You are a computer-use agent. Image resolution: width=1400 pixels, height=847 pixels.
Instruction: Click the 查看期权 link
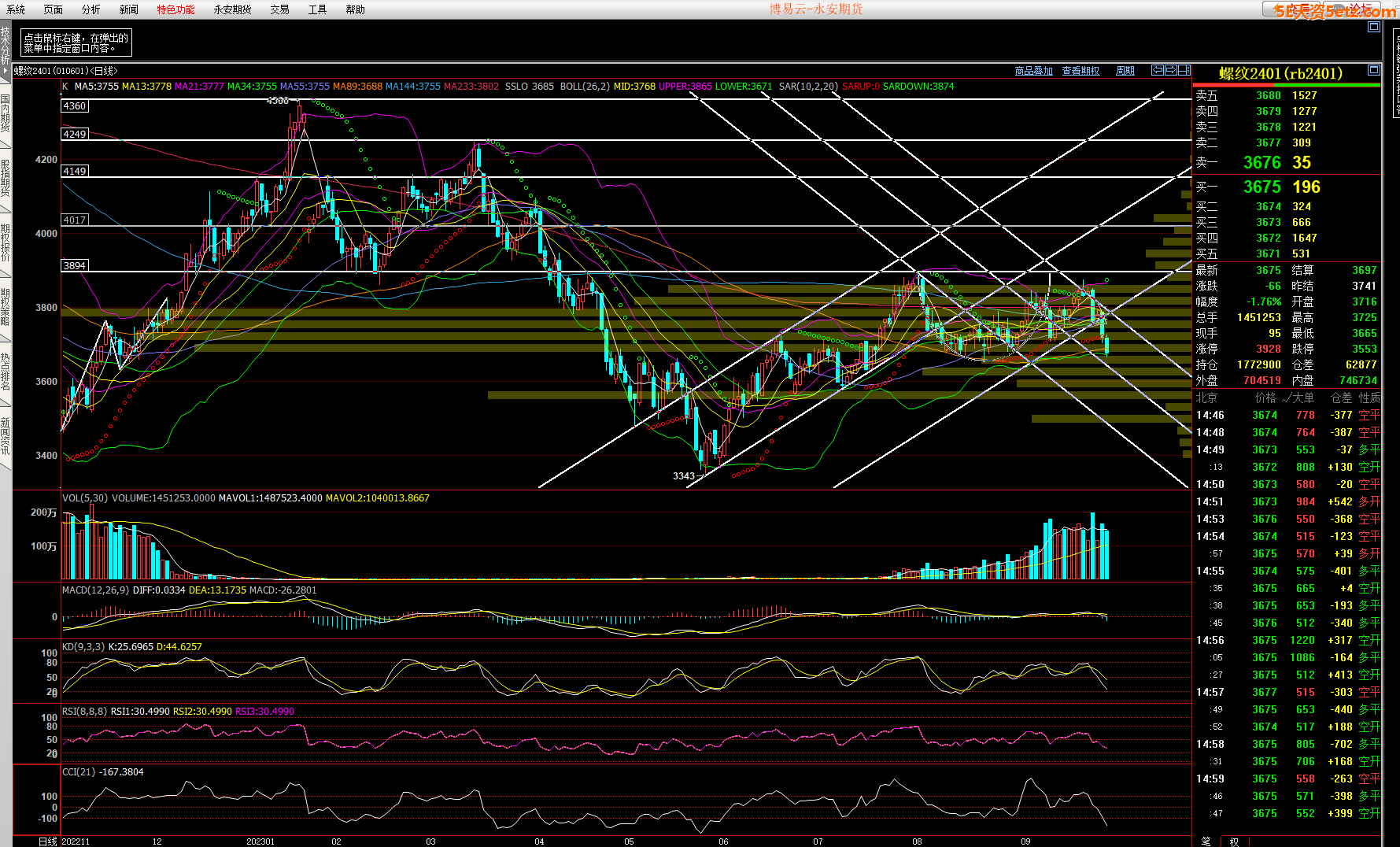click(x=1080, y=71)
